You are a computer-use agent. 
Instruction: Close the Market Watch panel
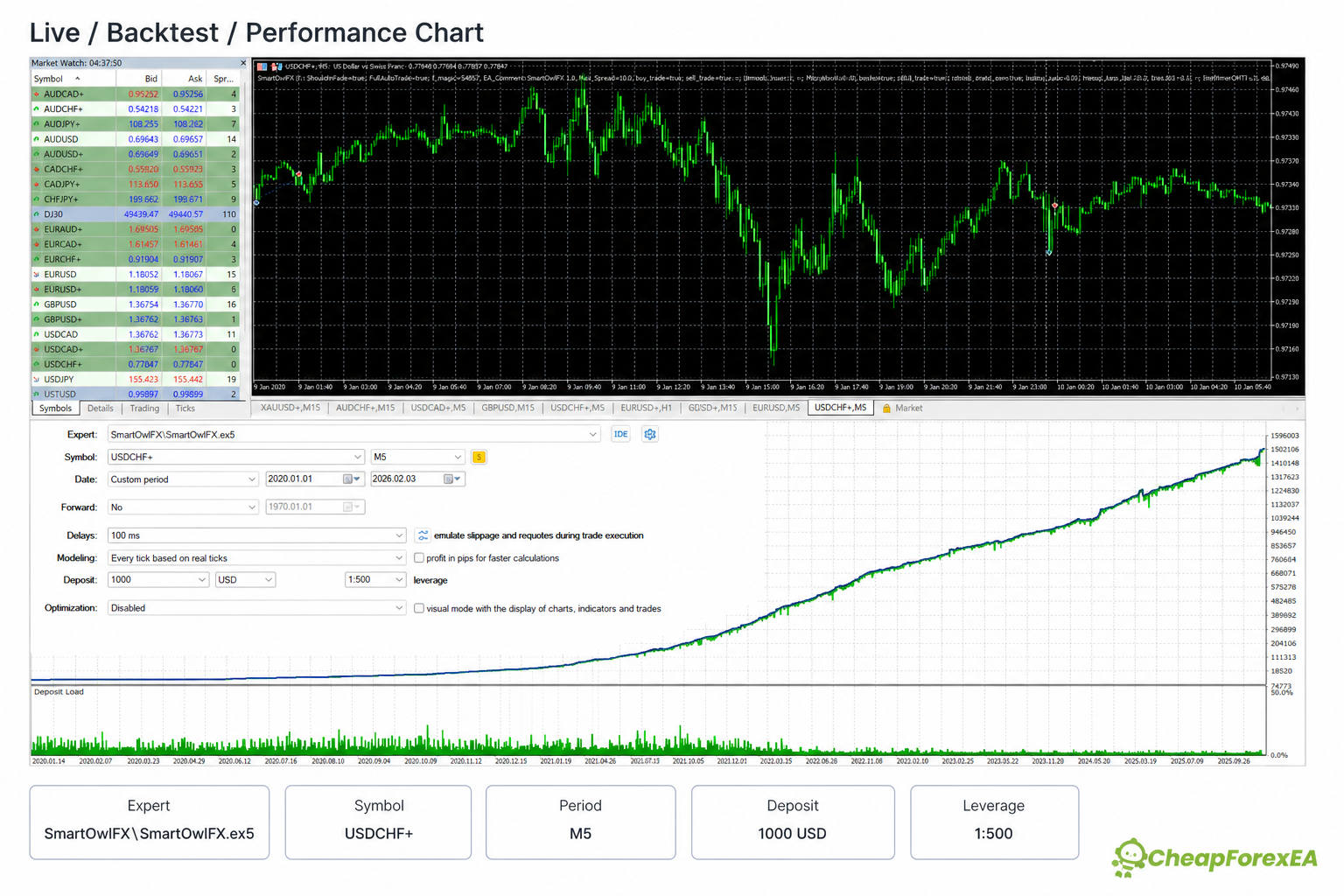coord(243,63)
